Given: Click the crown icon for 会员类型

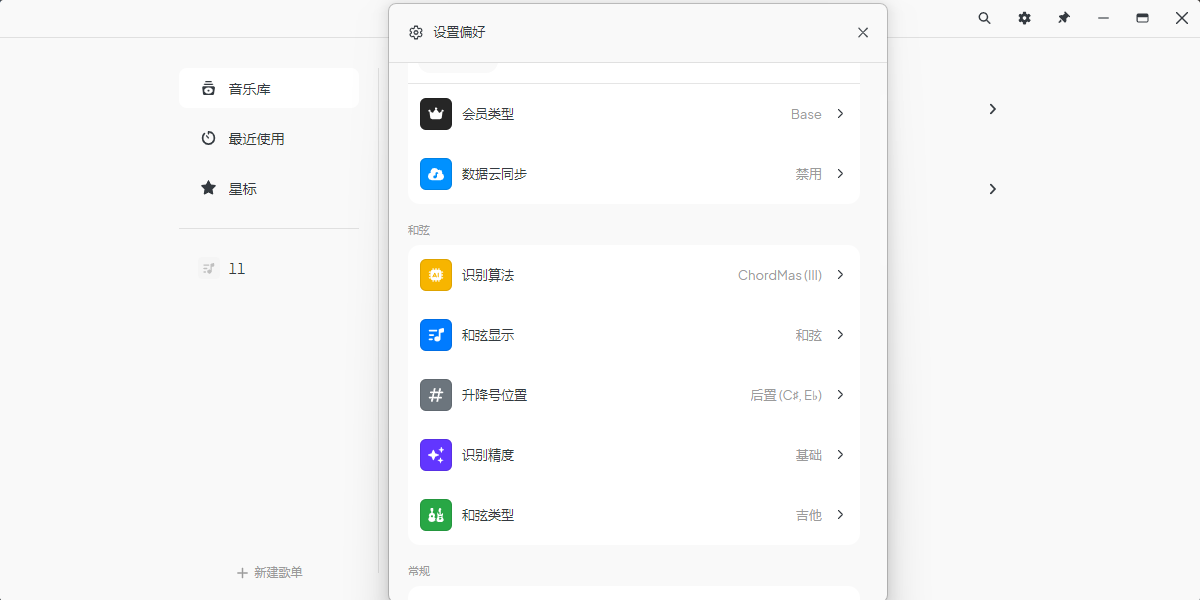Looking at the screenshot, I should click(x=436, y=114).
